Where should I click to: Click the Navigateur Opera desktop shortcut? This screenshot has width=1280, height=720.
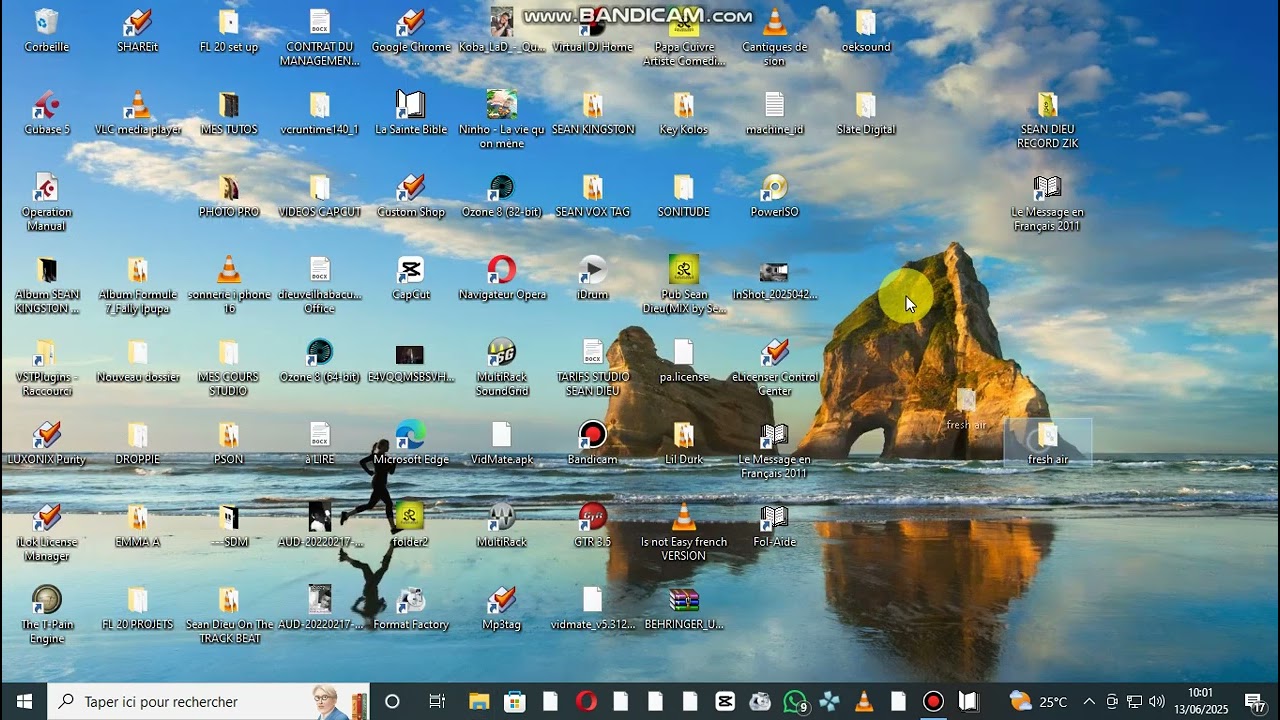(502, 278)
